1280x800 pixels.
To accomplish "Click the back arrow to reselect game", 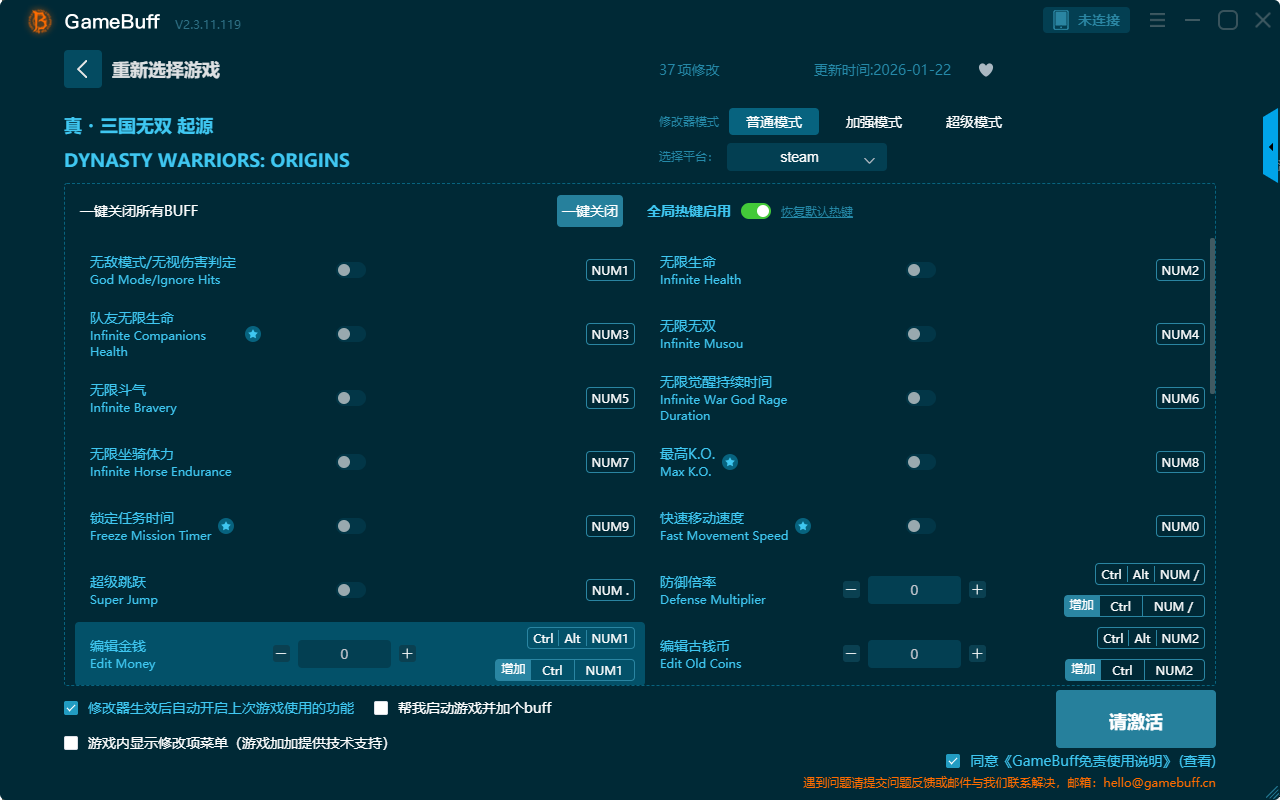I will click(x=83, y=69).
